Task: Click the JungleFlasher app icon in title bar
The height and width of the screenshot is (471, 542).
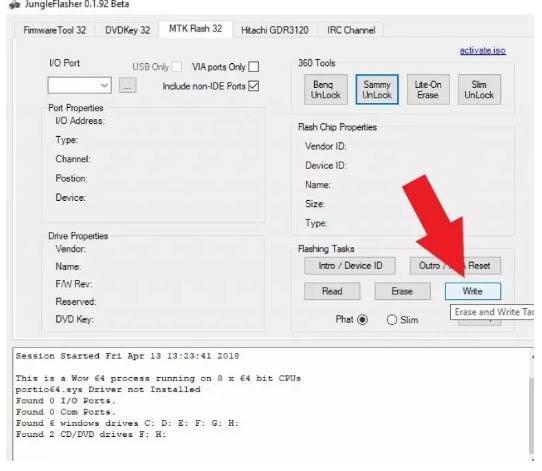Action: (x=15, y=4)
